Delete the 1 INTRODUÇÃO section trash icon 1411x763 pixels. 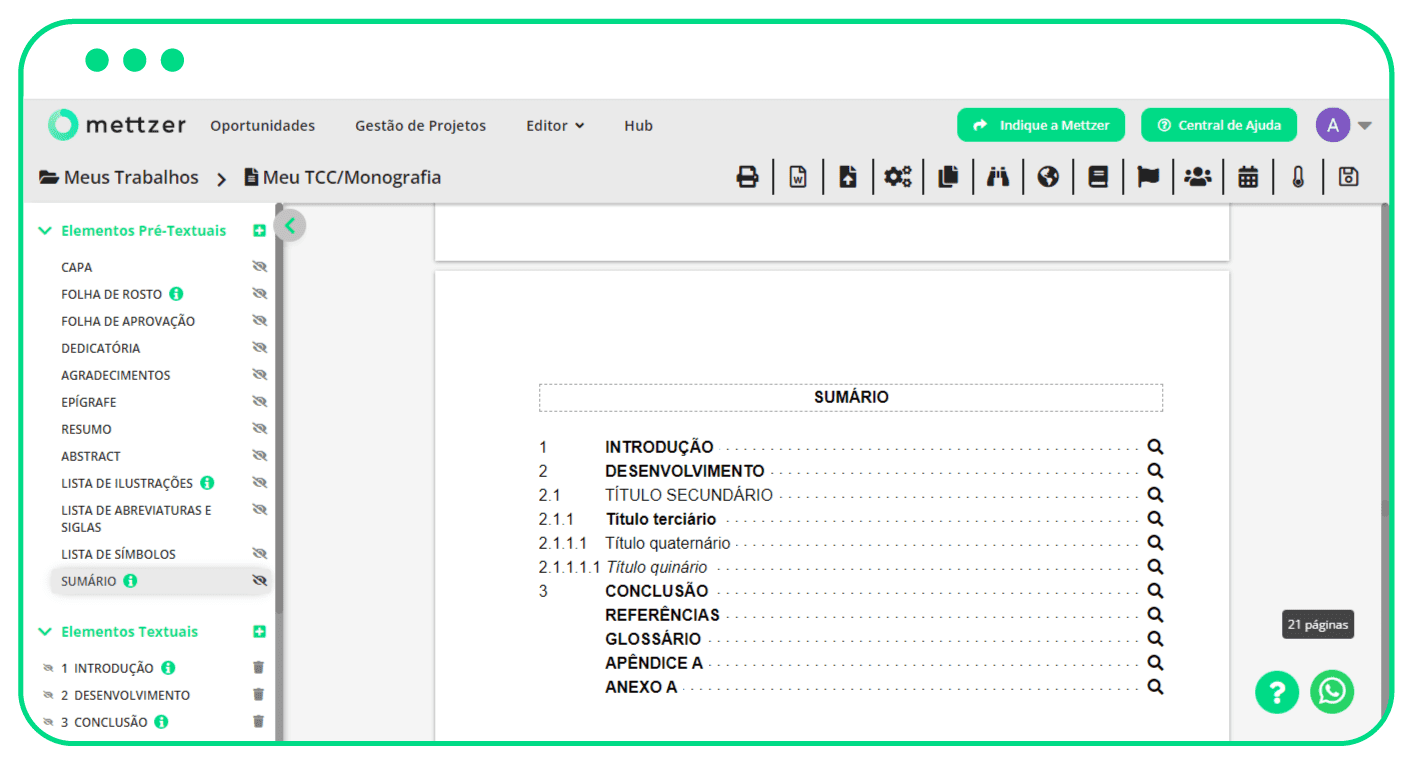(x=258, y=667)
